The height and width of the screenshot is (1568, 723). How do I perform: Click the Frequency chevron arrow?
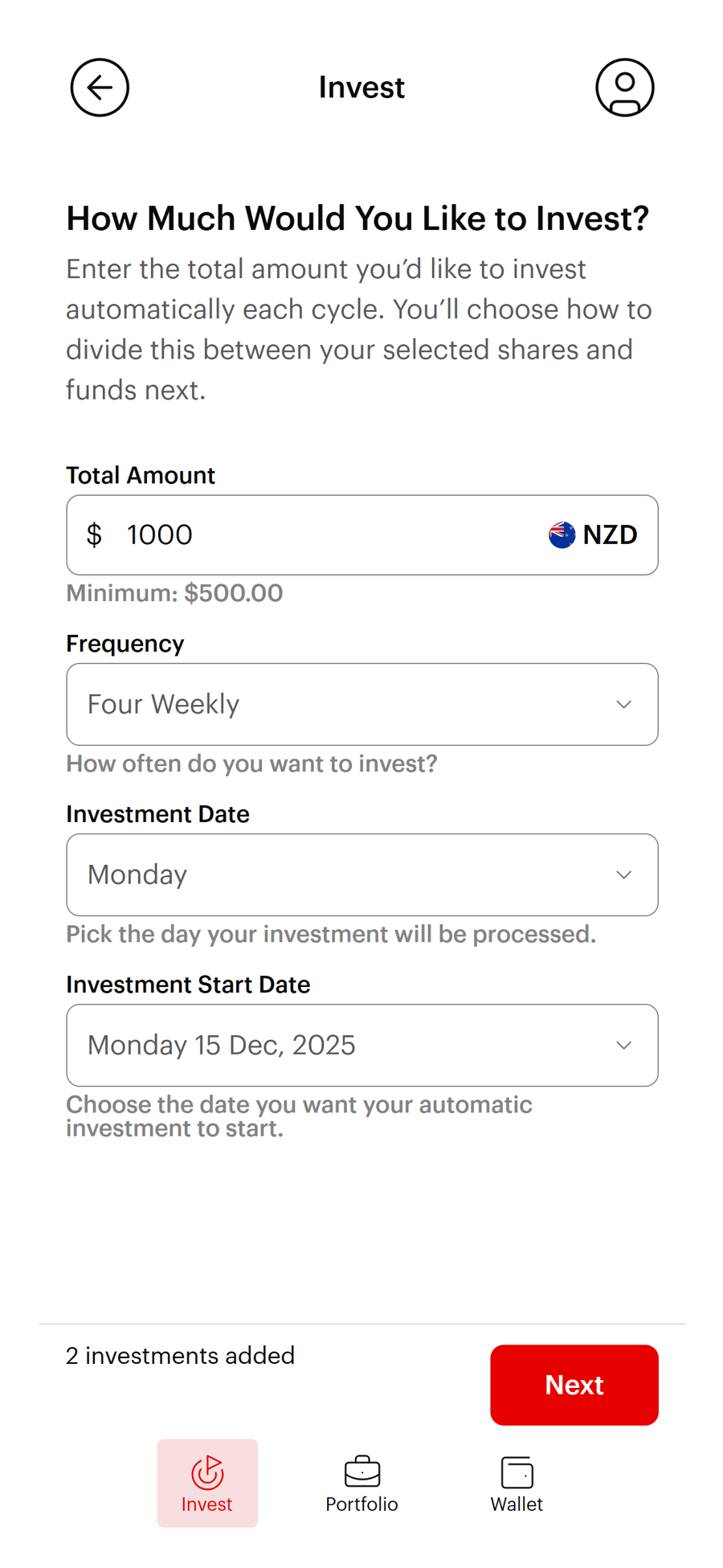(623, 705)
